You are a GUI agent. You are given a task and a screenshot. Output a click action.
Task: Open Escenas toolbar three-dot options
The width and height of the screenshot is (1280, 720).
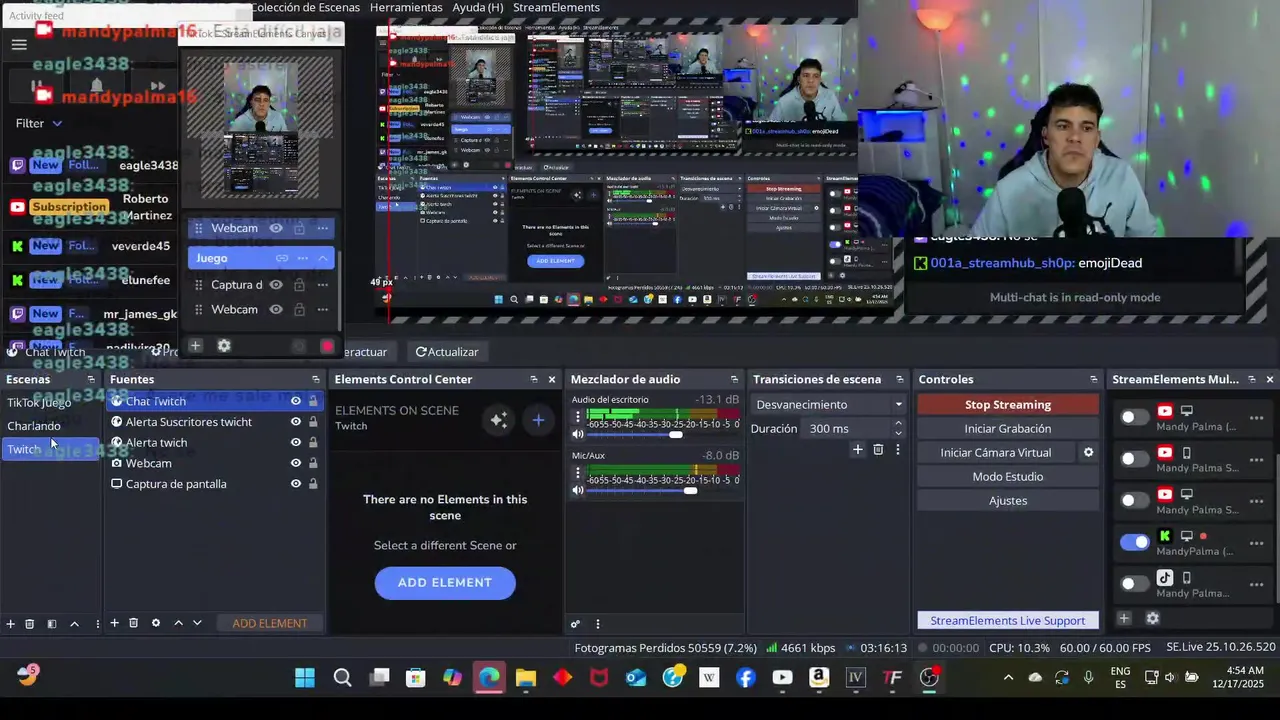[x=97, y=623]
